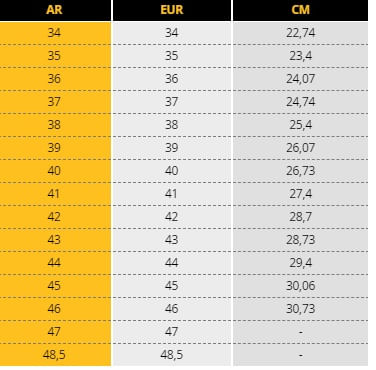Click the CM column header
The width and height of the screenshot is (376, 370).
[300, 10]
